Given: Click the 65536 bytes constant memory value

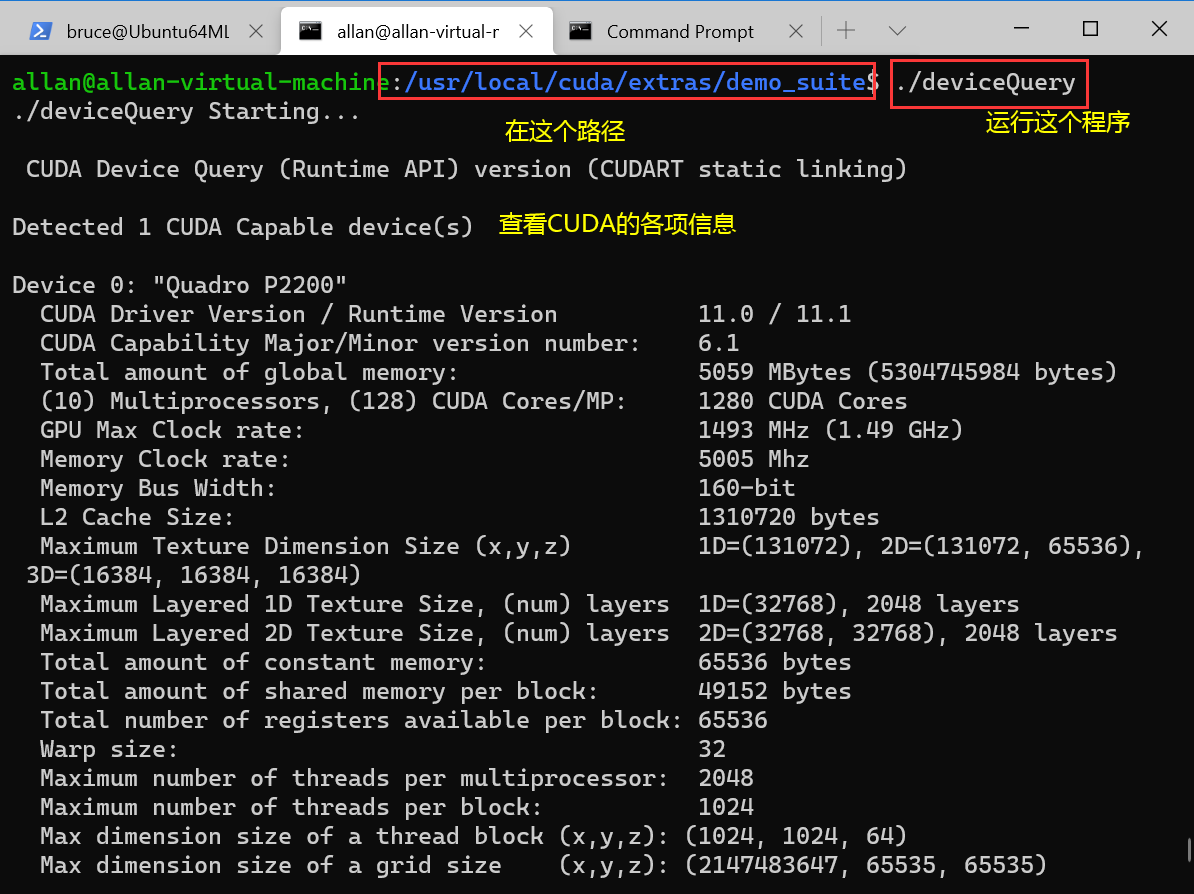Looking at the screenshot, I should 774,662.
